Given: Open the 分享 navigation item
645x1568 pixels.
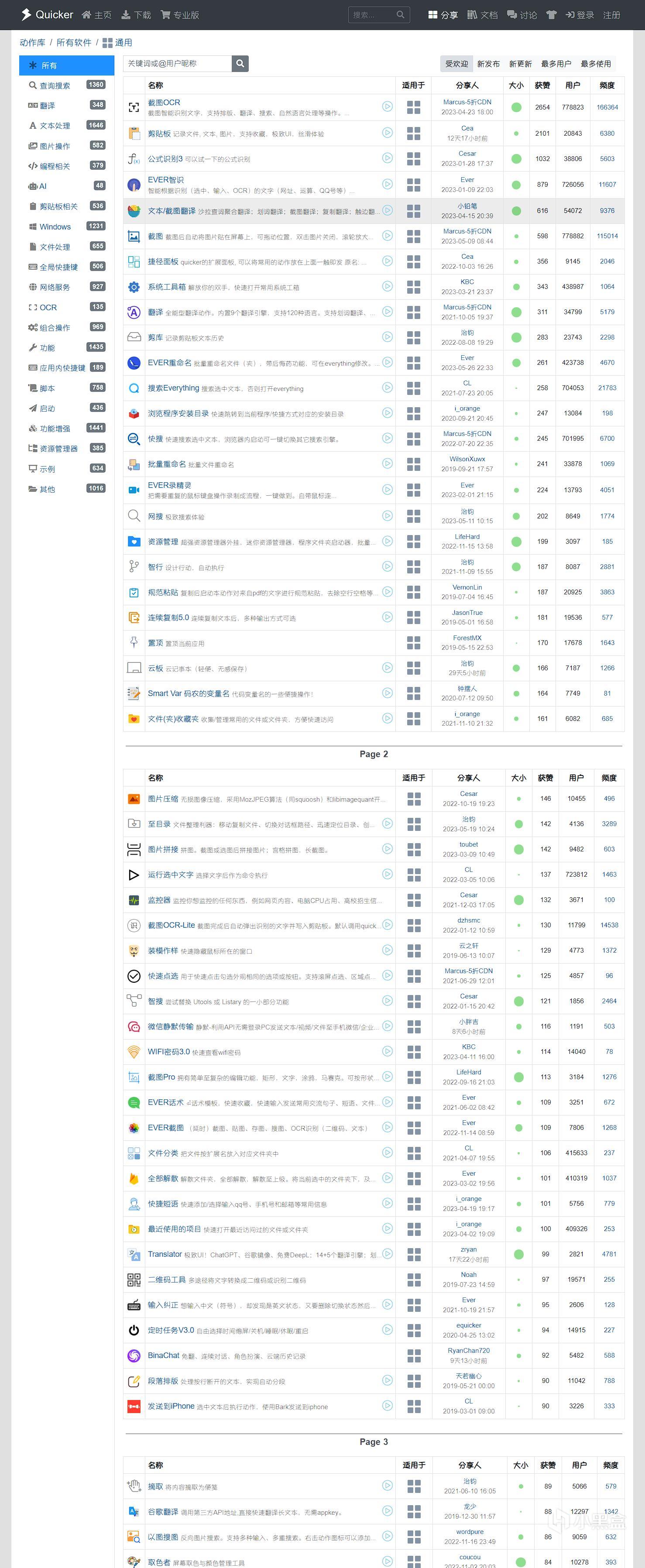Looking at the screenshot, I should tap(443, 14).
